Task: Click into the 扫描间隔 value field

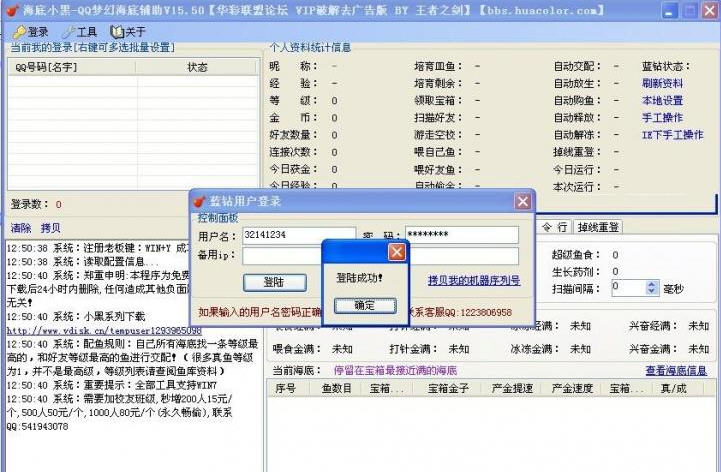Action: (628, 288)
